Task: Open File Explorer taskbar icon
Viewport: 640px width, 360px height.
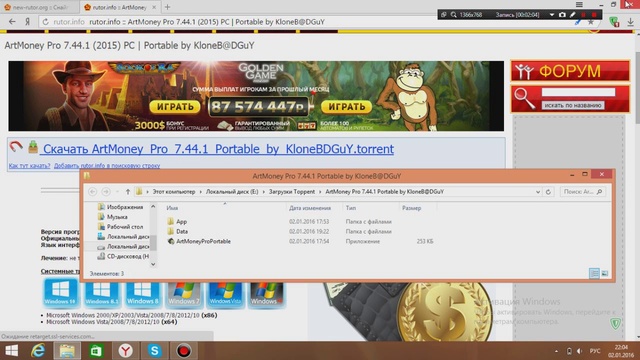Action: pos(67,351)
